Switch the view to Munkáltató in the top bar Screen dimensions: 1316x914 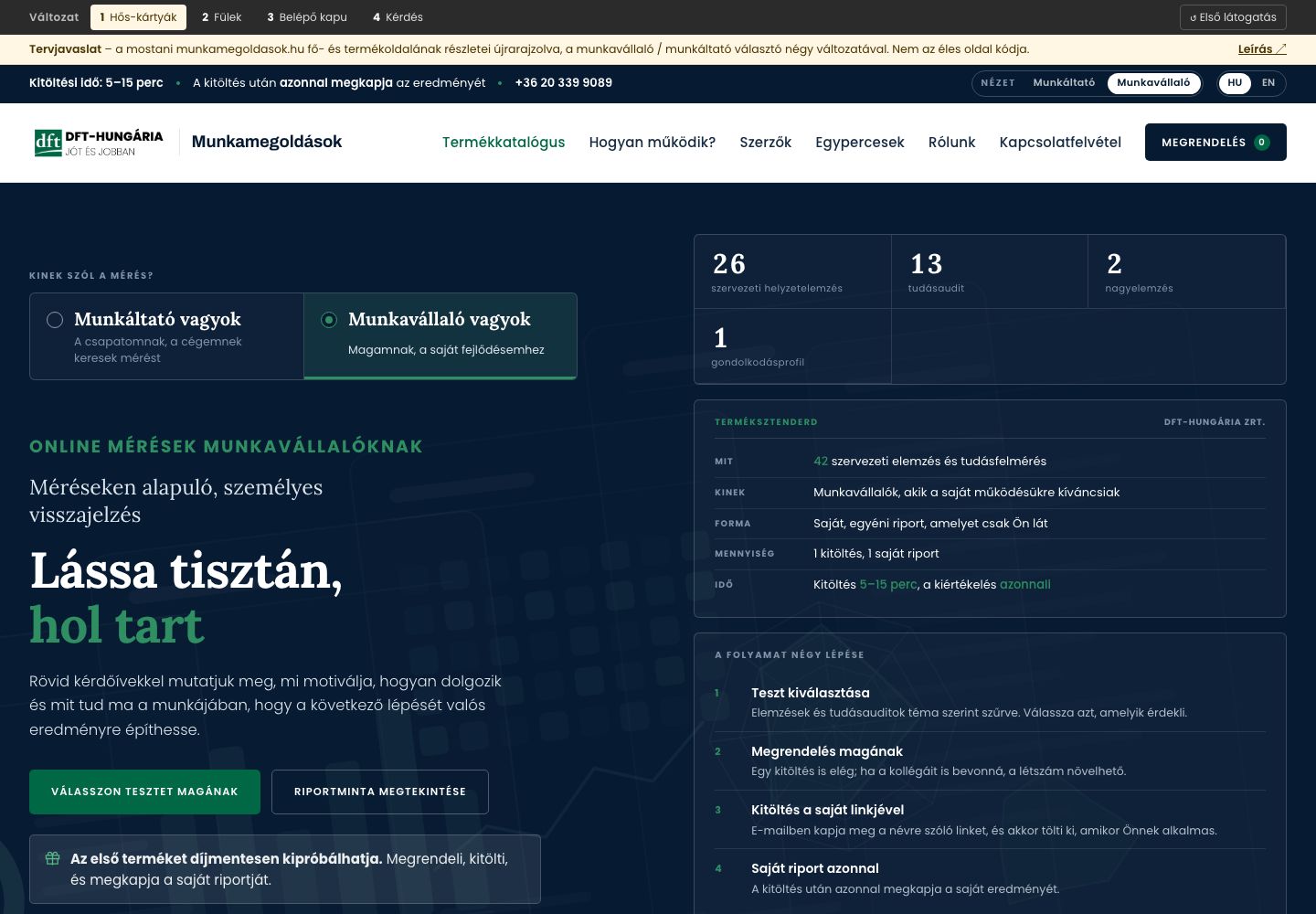pyautogui.click(x=1064, y=83)
